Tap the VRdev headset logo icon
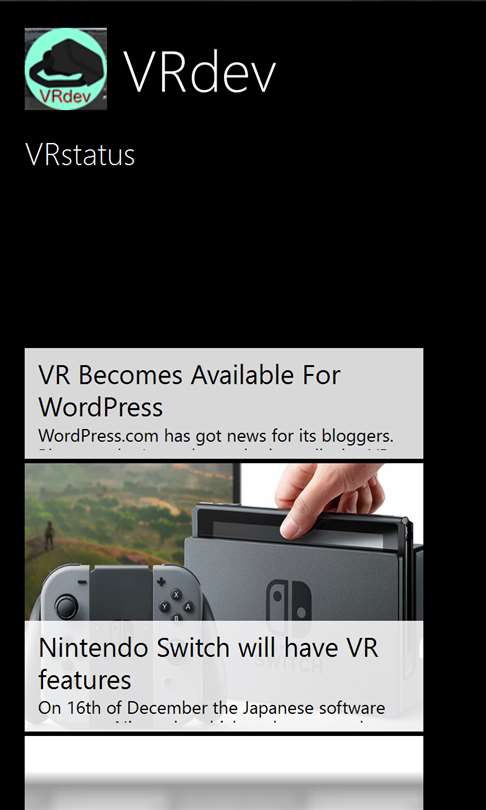Screen dimensions: 486x810 click(x=66, y=69)
